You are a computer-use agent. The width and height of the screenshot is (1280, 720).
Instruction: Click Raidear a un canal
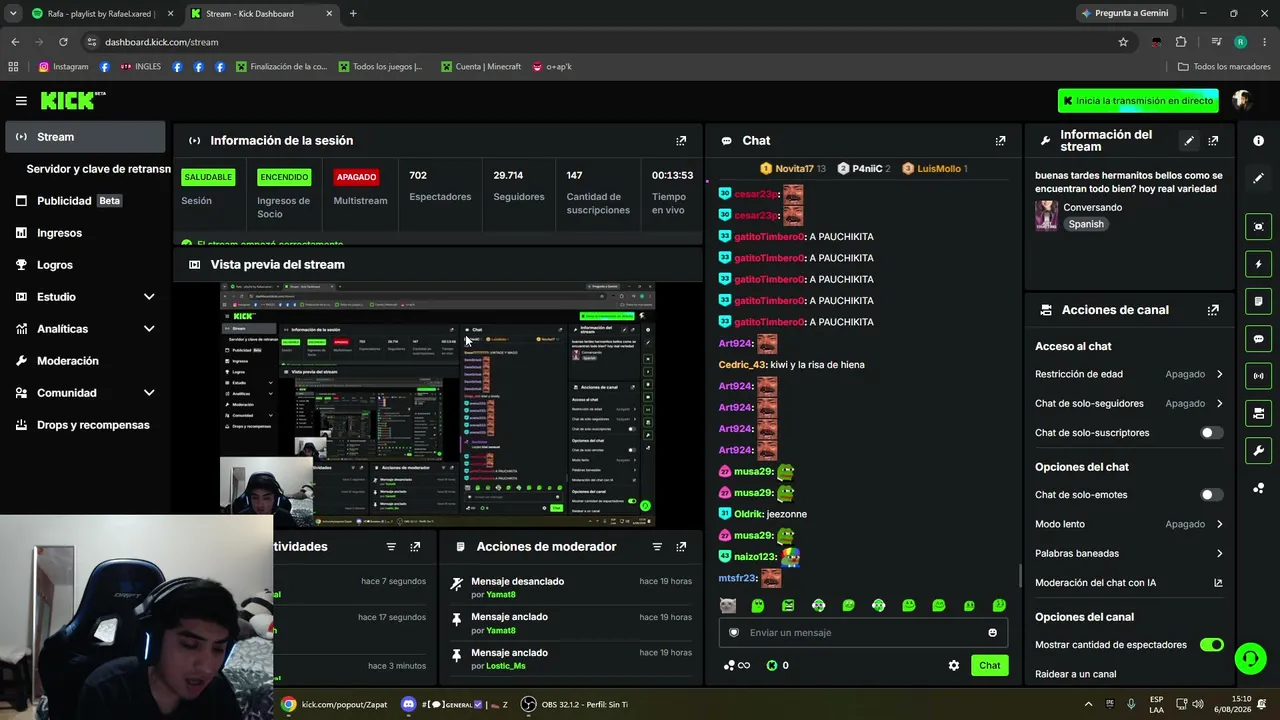[1075, 674]
